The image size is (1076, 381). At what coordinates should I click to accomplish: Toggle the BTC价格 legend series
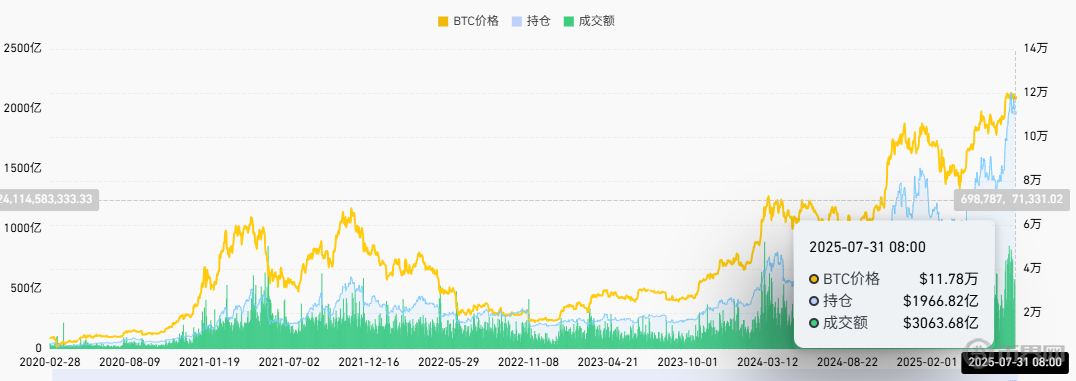point(468,21)
